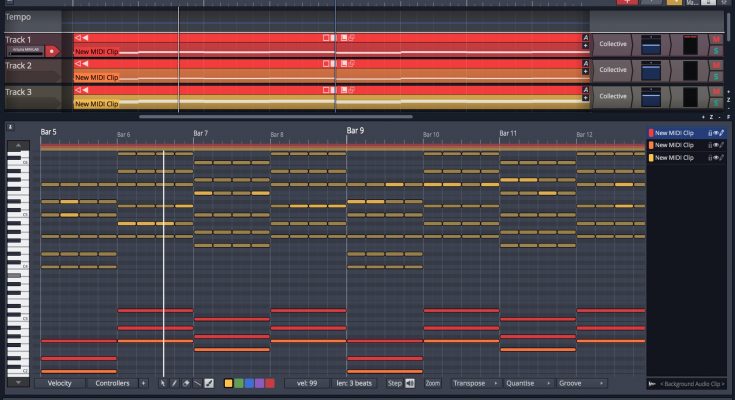
Task: Open the Transpose dropdown
Action: coord(473,383)
